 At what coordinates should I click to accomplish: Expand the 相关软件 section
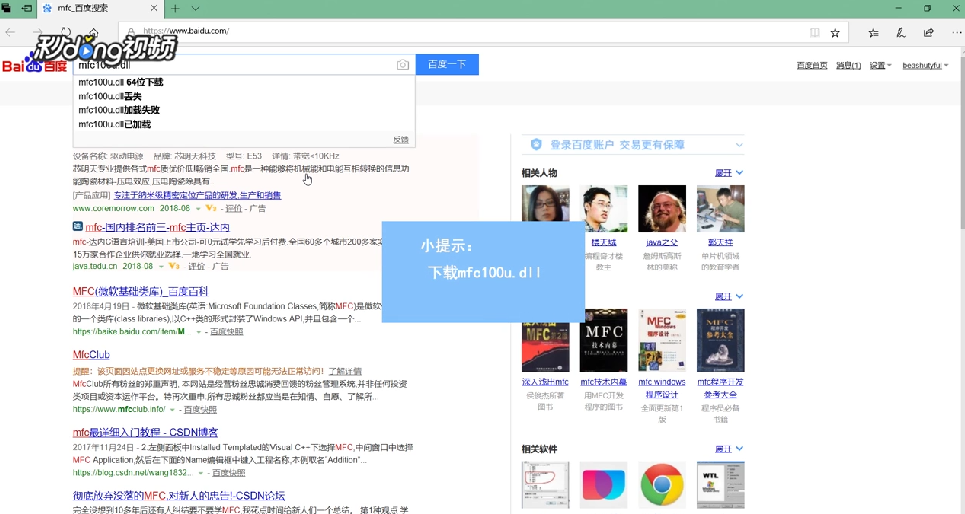[x=729, y=449]
